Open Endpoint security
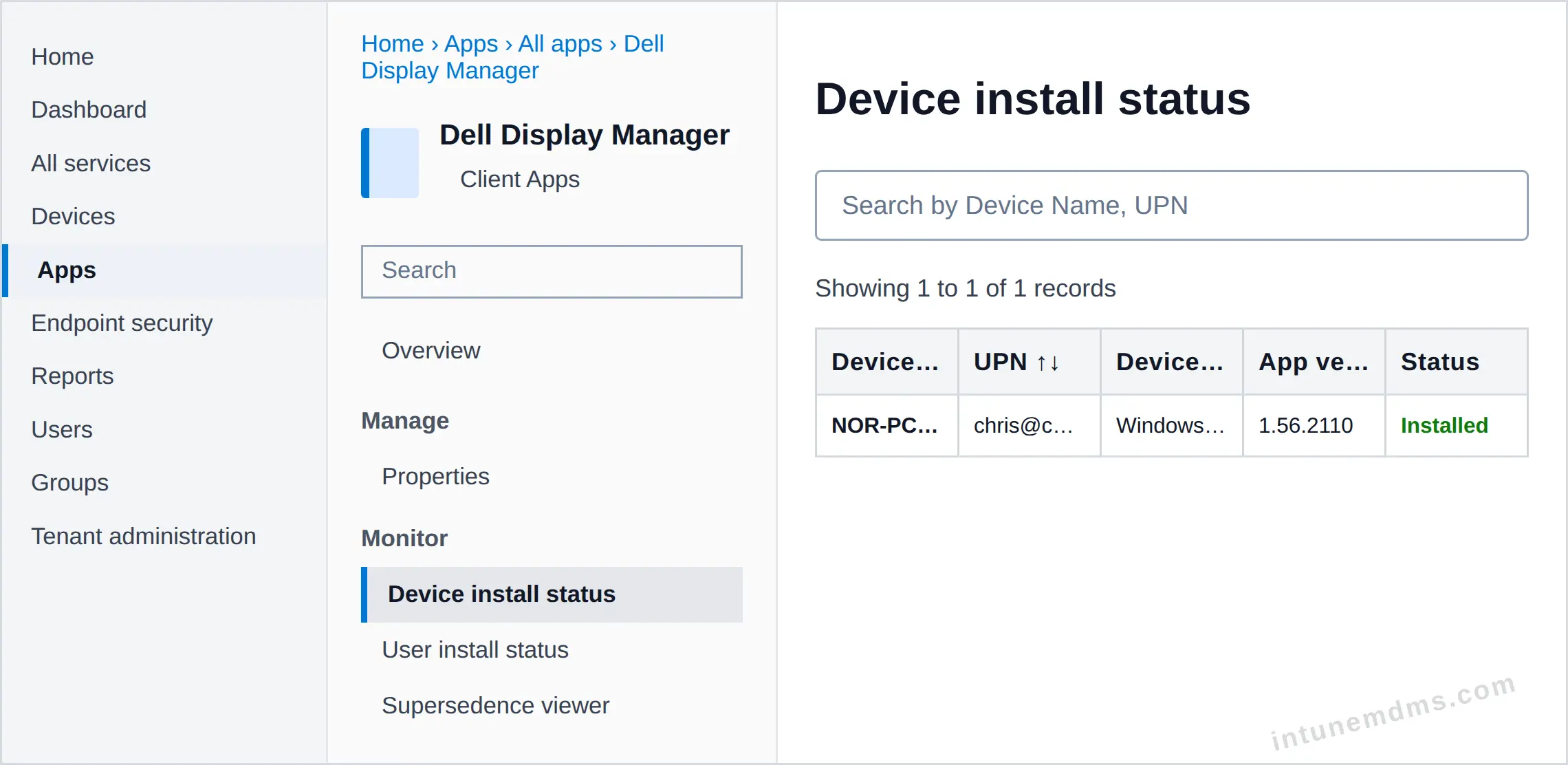 (122, 323)
